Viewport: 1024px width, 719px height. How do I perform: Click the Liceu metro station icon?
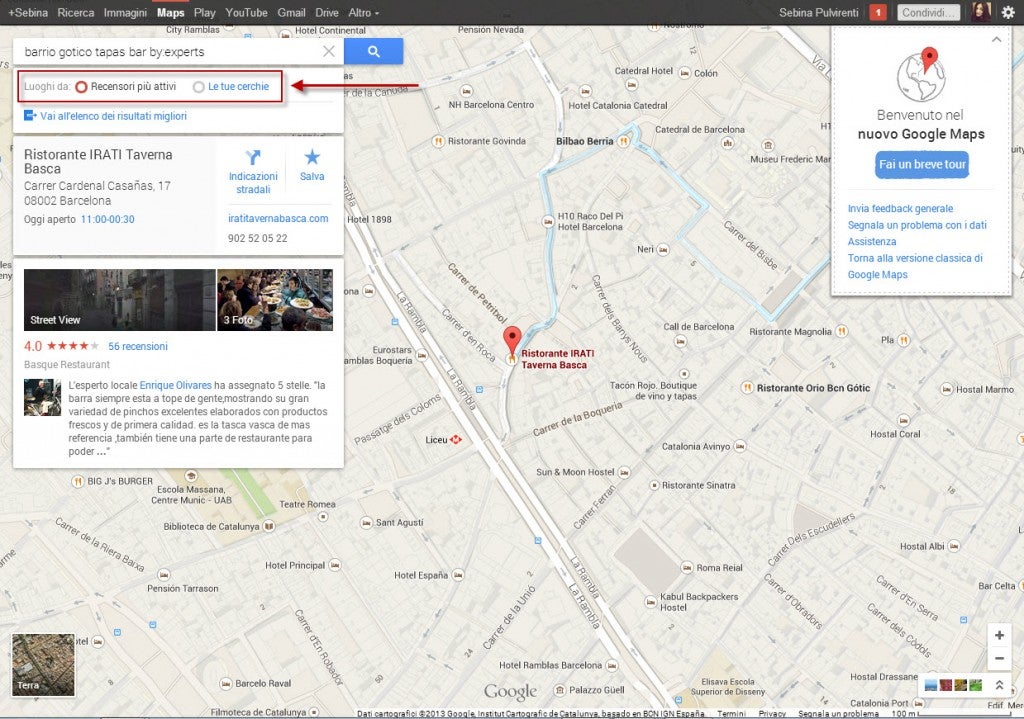pos(456,439)
